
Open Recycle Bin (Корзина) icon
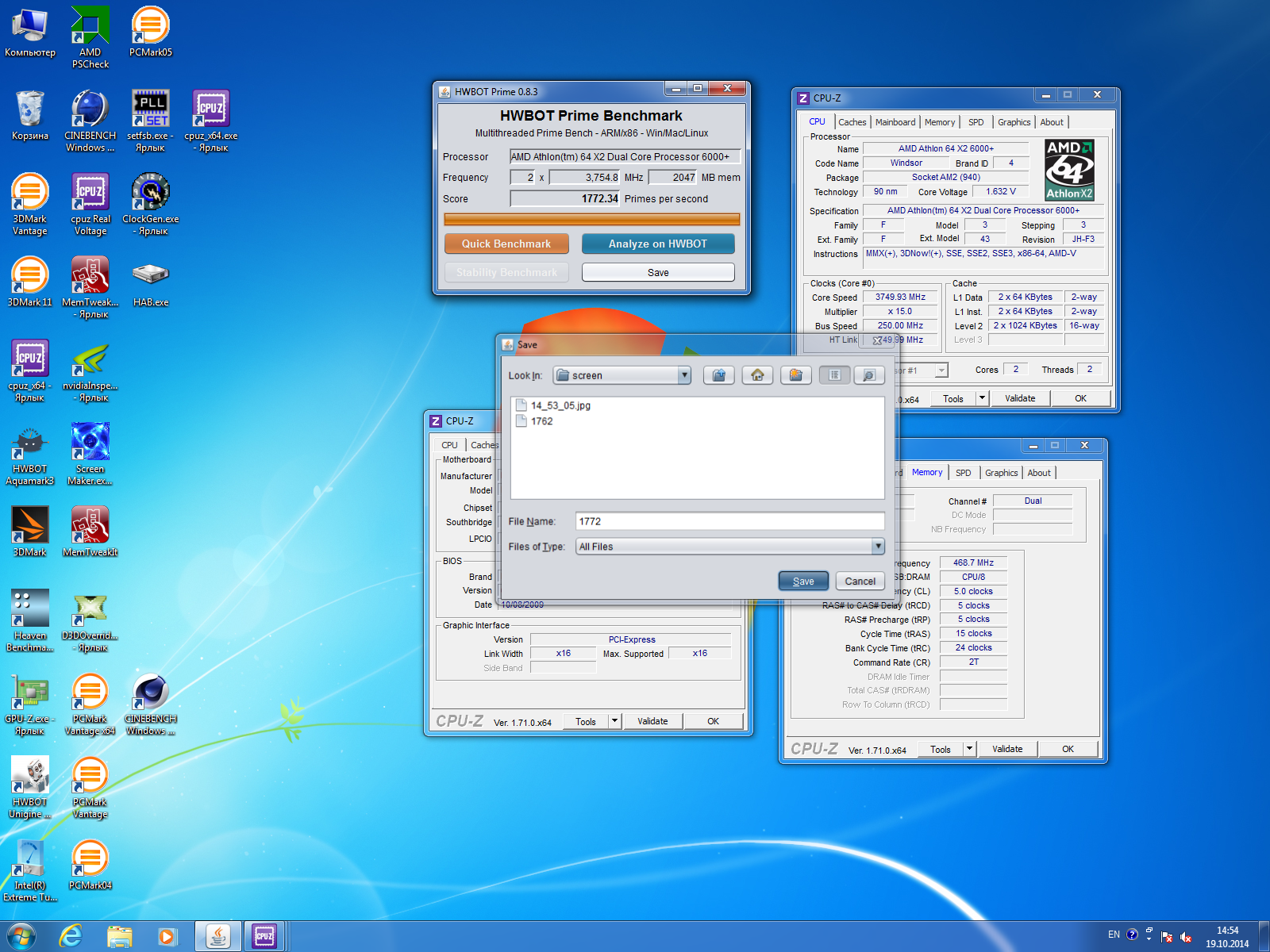click(x=30, y=115)
